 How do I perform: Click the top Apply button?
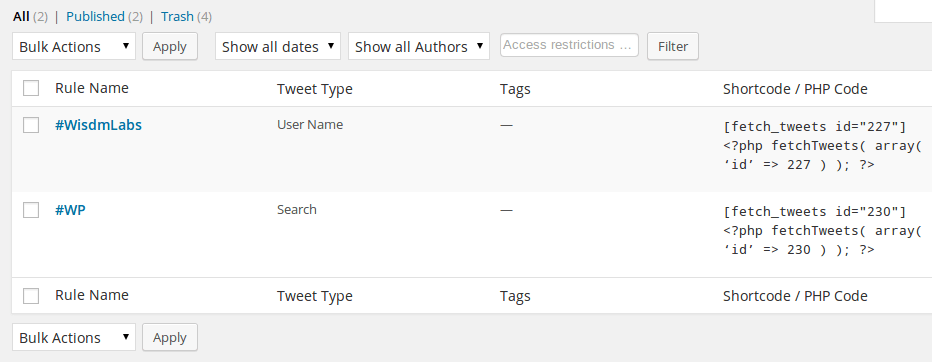point(170,46)
